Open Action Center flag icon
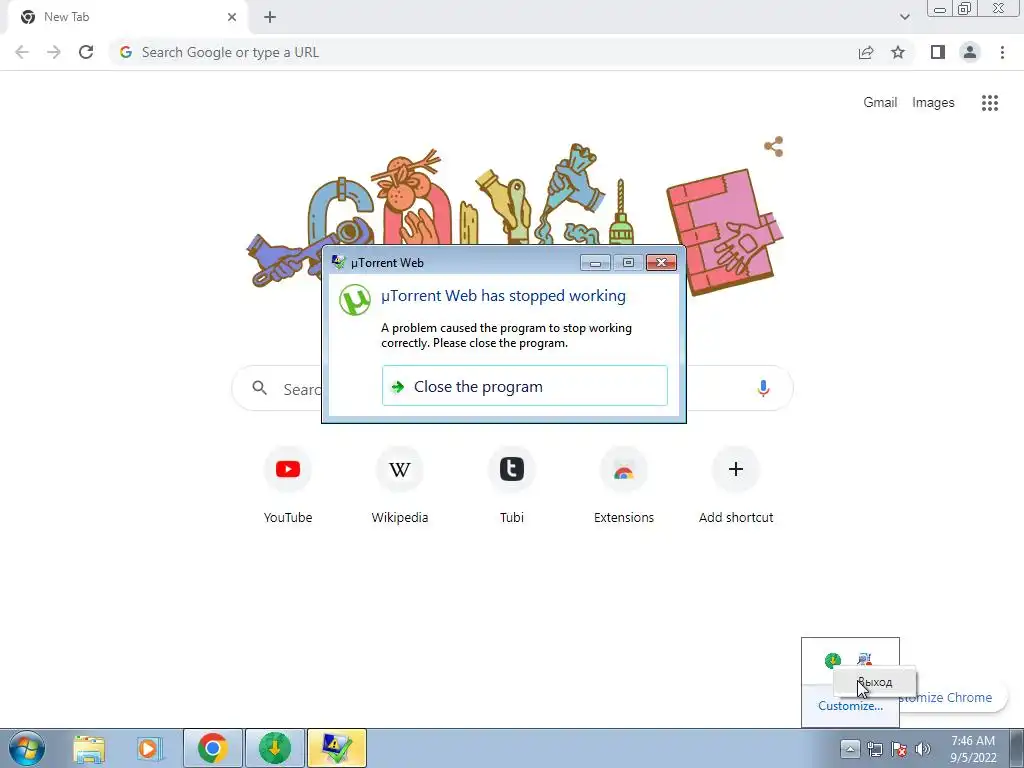The height and width of the screenshot is (768, 1024). (899, 749)
